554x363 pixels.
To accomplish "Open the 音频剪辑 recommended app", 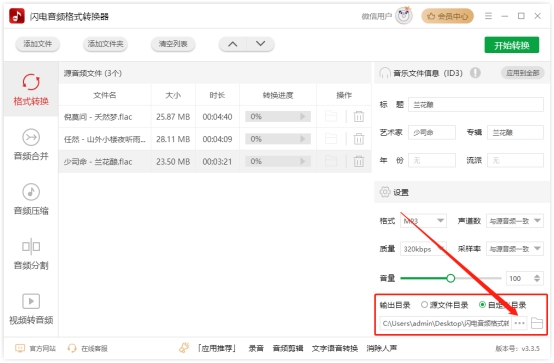I will (x=288, y=349).
